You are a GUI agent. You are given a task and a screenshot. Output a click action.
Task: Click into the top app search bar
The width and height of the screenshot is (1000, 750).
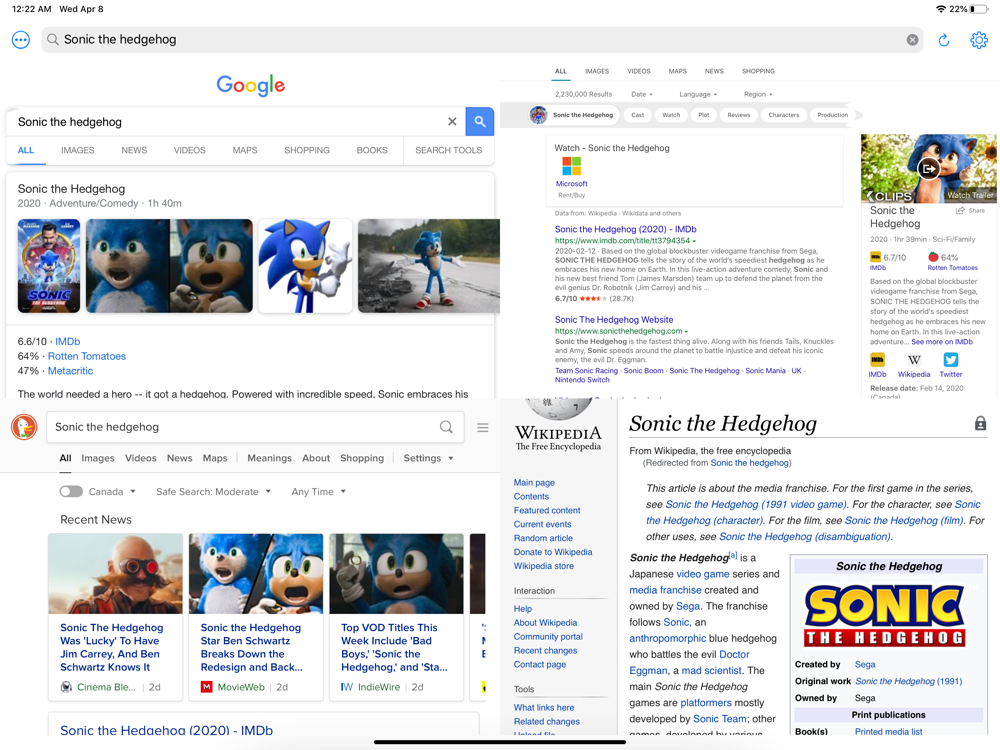tap(482, 40)
